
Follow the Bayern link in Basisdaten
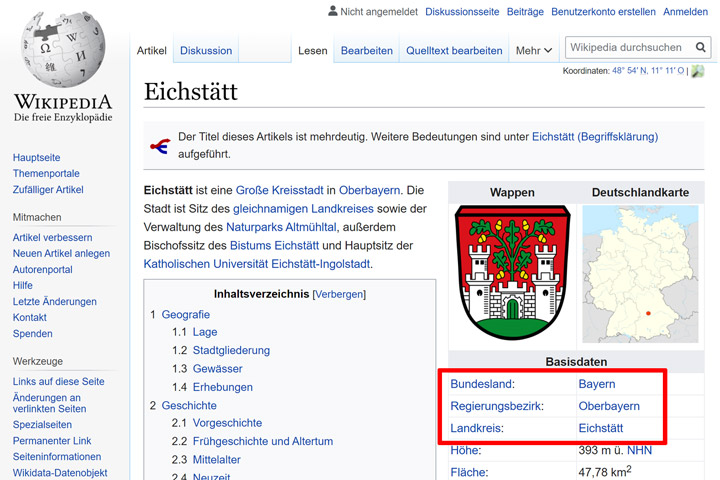pyautogui.click(x=597, y=384)
